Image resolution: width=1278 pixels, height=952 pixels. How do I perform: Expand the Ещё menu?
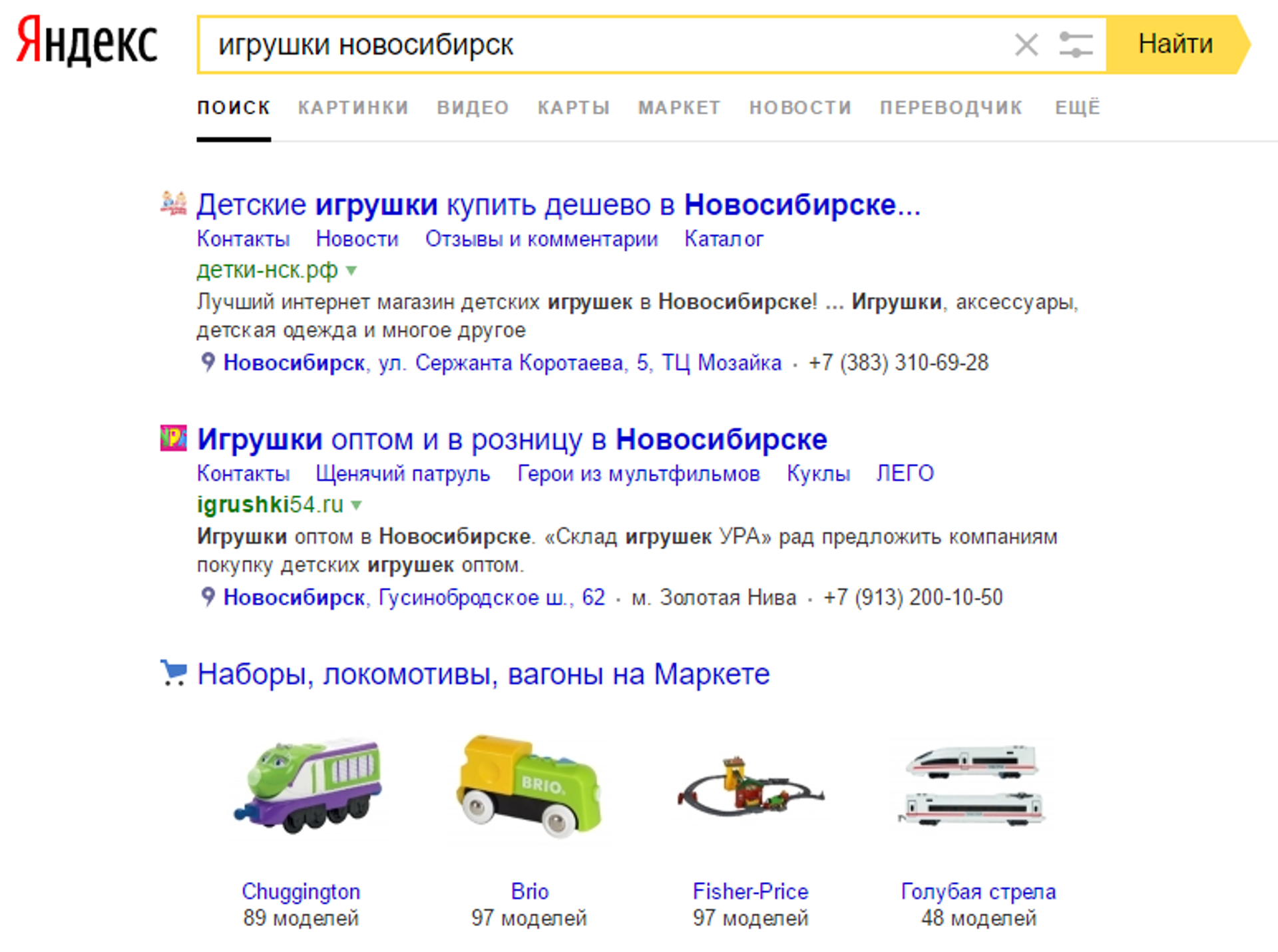tap(1078, 107)
